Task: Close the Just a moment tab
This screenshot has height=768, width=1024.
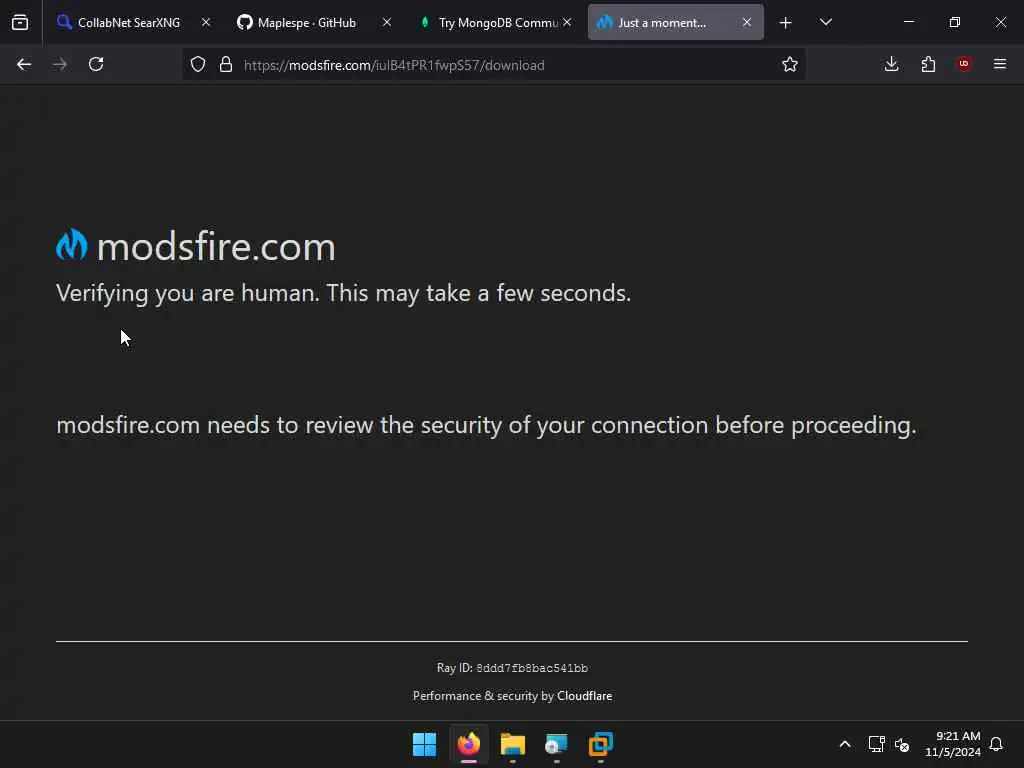Action: click(746, 22)
